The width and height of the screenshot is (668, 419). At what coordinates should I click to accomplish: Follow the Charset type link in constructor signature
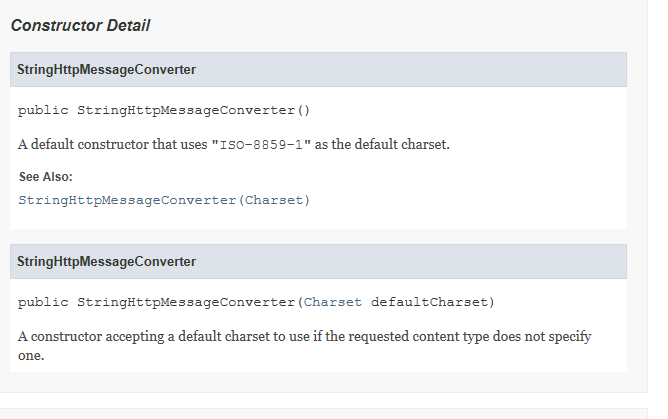[332, 302]
